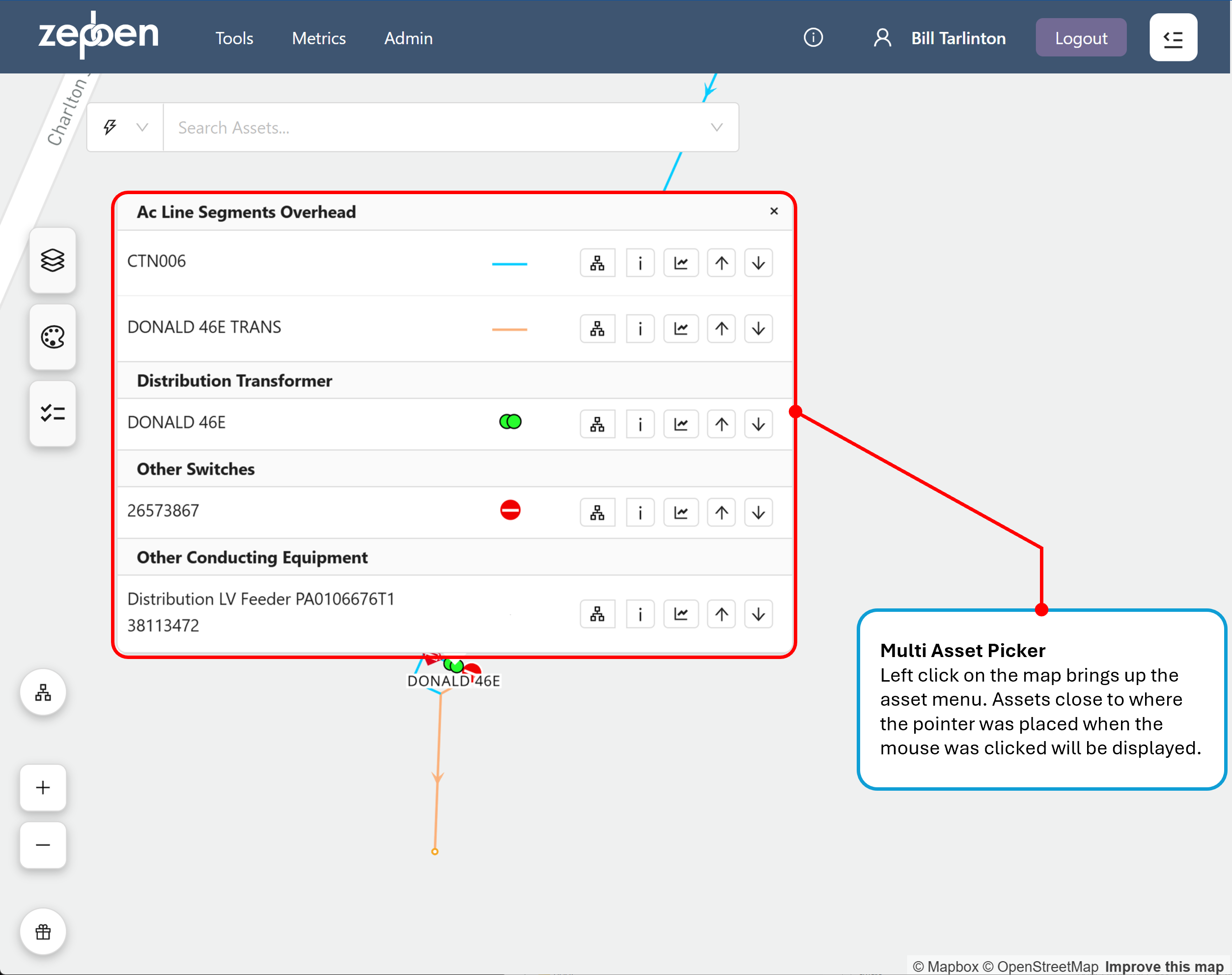Click the DONALD 46E label on map
The width and height of the screenshot is (1232, 975).
click(x=454, y=681)
